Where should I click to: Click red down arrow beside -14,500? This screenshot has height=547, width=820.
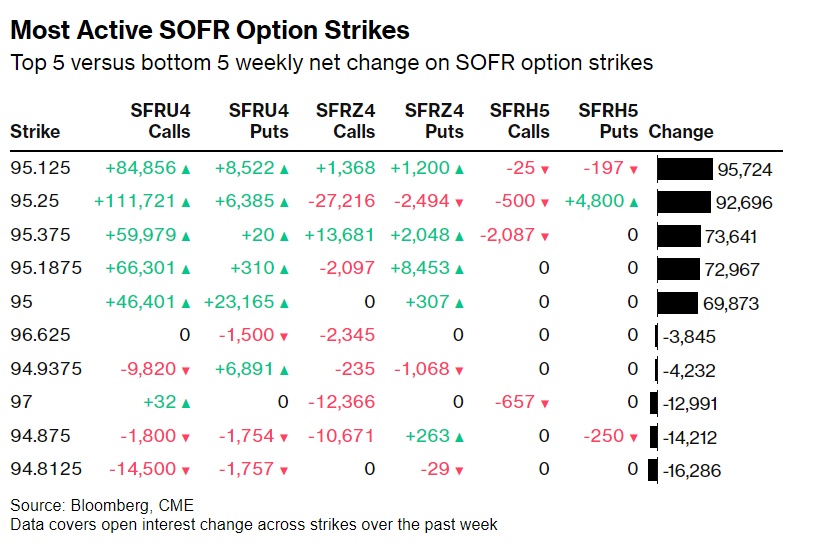pyautogui.click(x=185, y=471)
